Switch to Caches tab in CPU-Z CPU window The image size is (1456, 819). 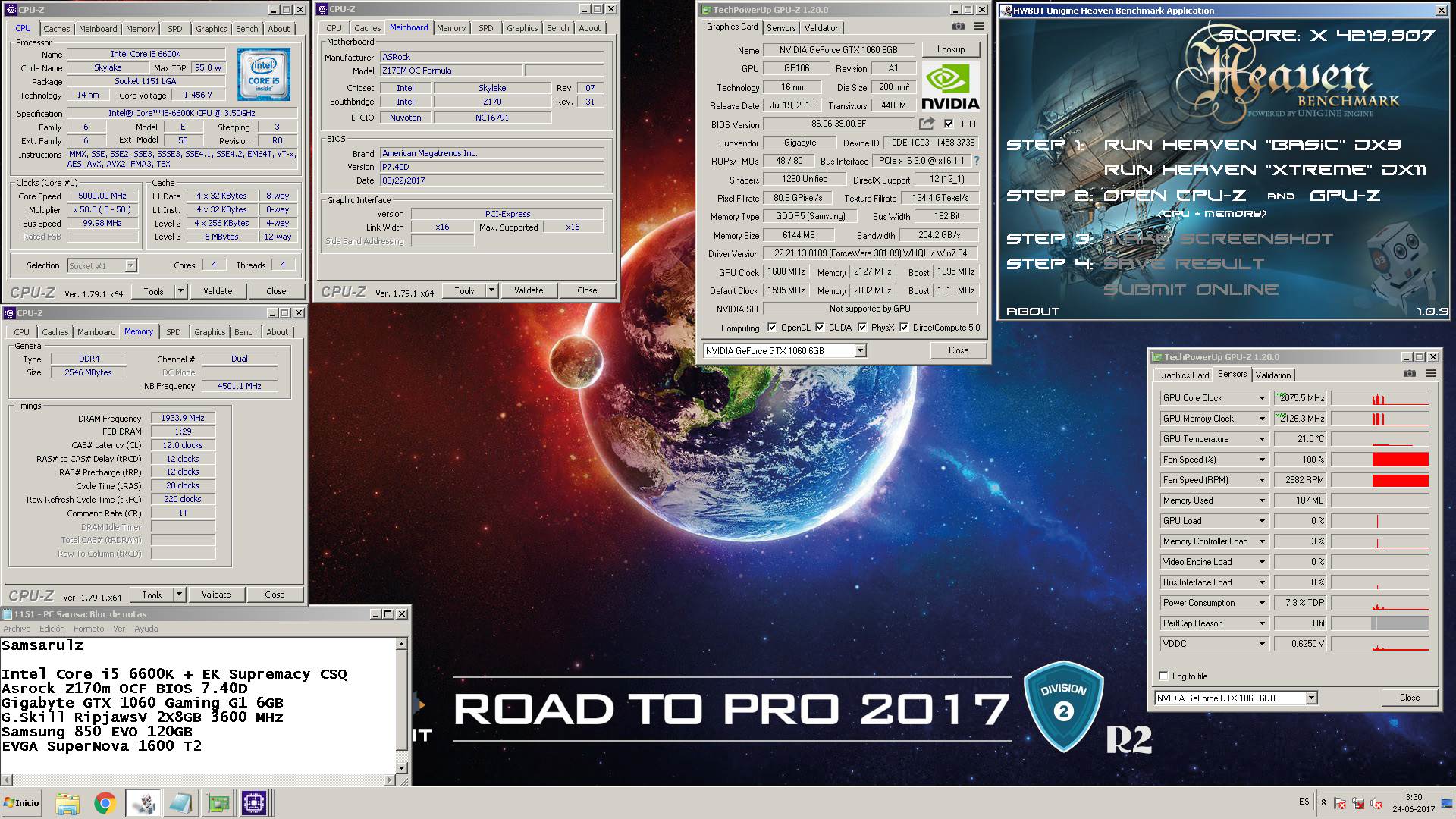tap(56, 29)
